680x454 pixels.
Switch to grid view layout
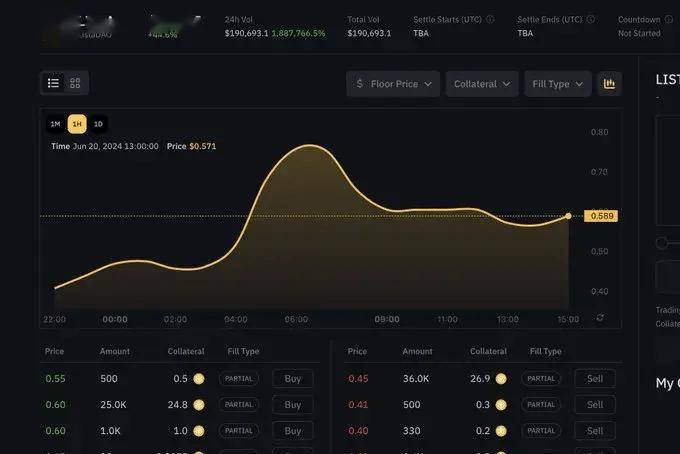75,83
